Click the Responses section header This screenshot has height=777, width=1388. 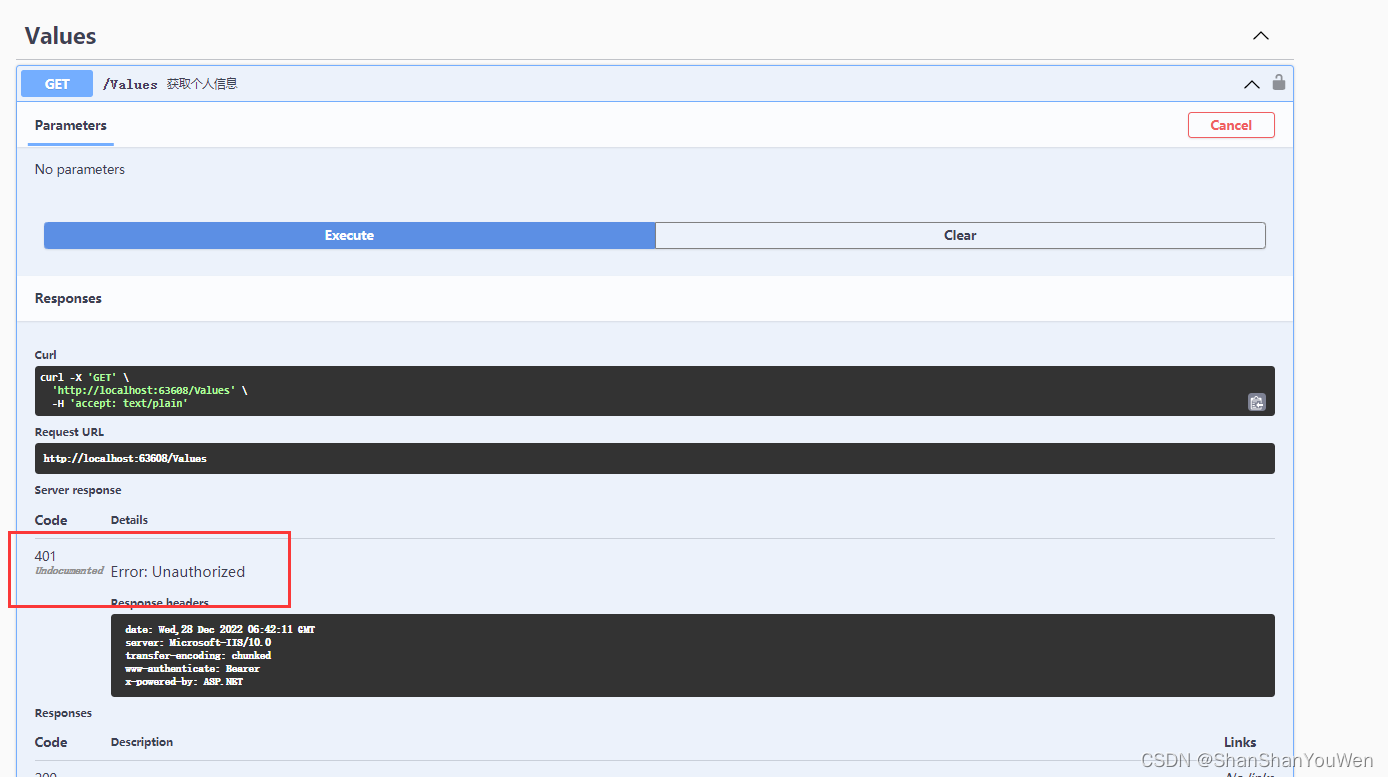(67, 297)
